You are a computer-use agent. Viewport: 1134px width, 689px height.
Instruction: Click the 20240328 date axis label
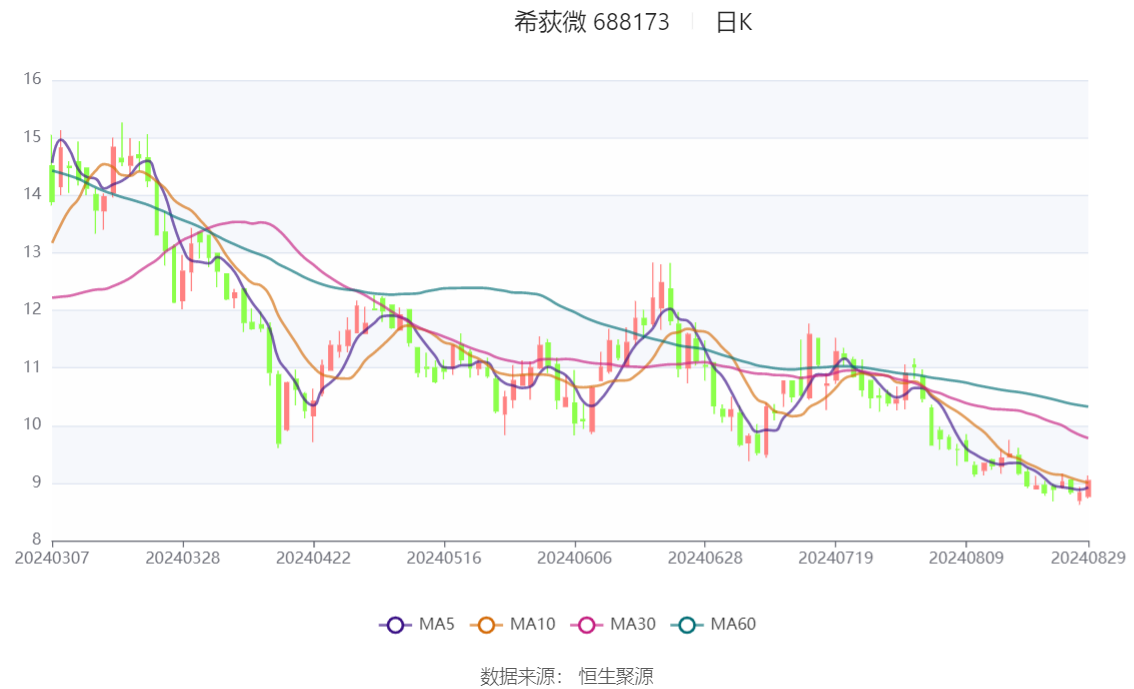click(x=183, y=558)
